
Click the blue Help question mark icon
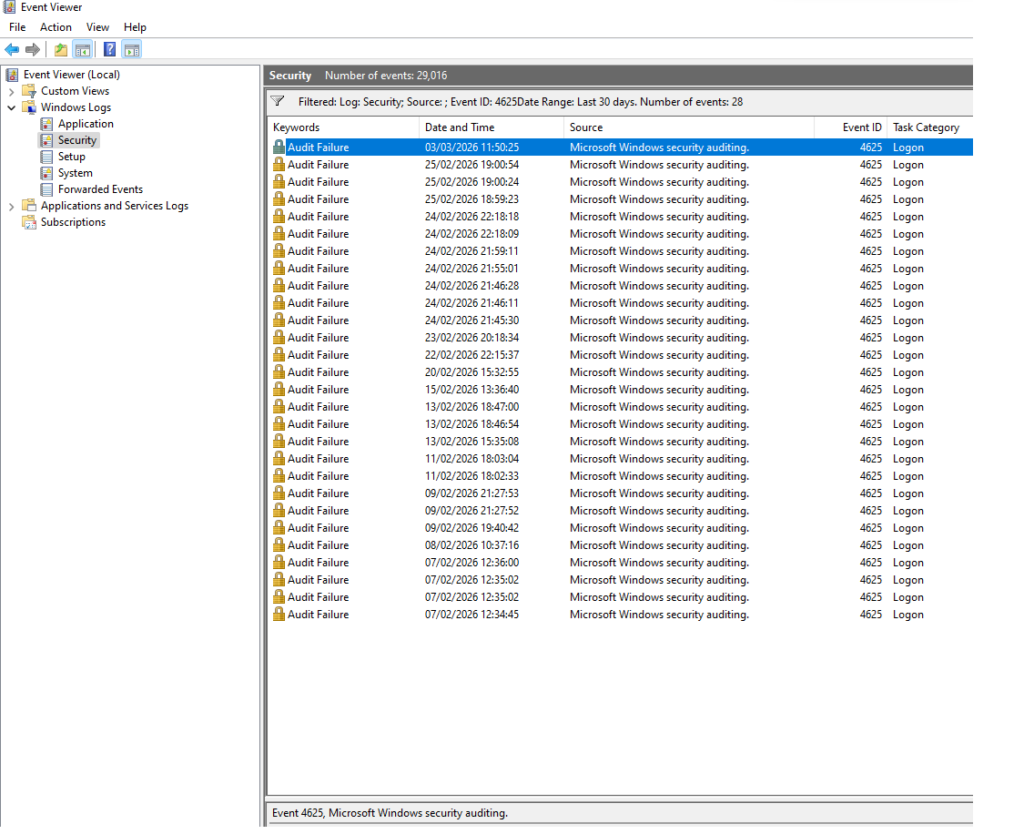pyautogui.click(x=110, y=50)
